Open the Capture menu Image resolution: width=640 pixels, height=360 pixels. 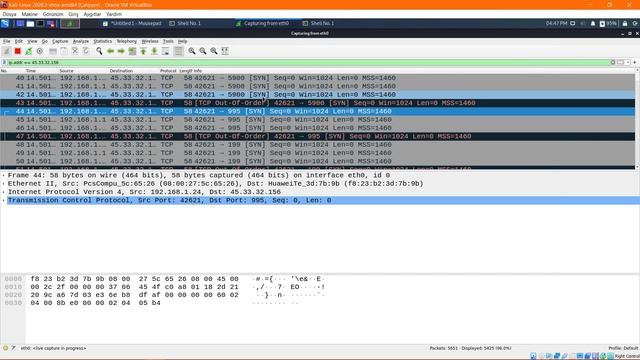[x=60, y=41]
